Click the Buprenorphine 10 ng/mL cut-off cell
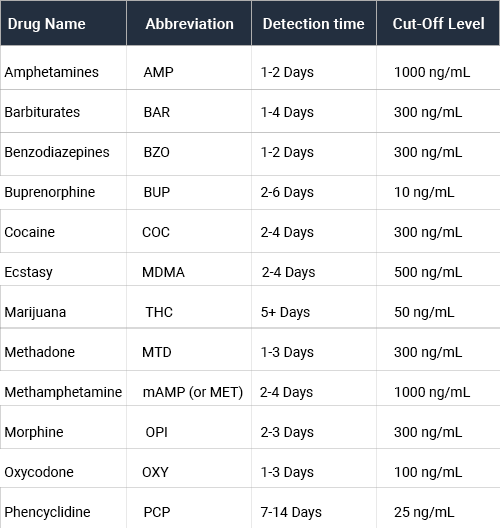 [438, 192]
